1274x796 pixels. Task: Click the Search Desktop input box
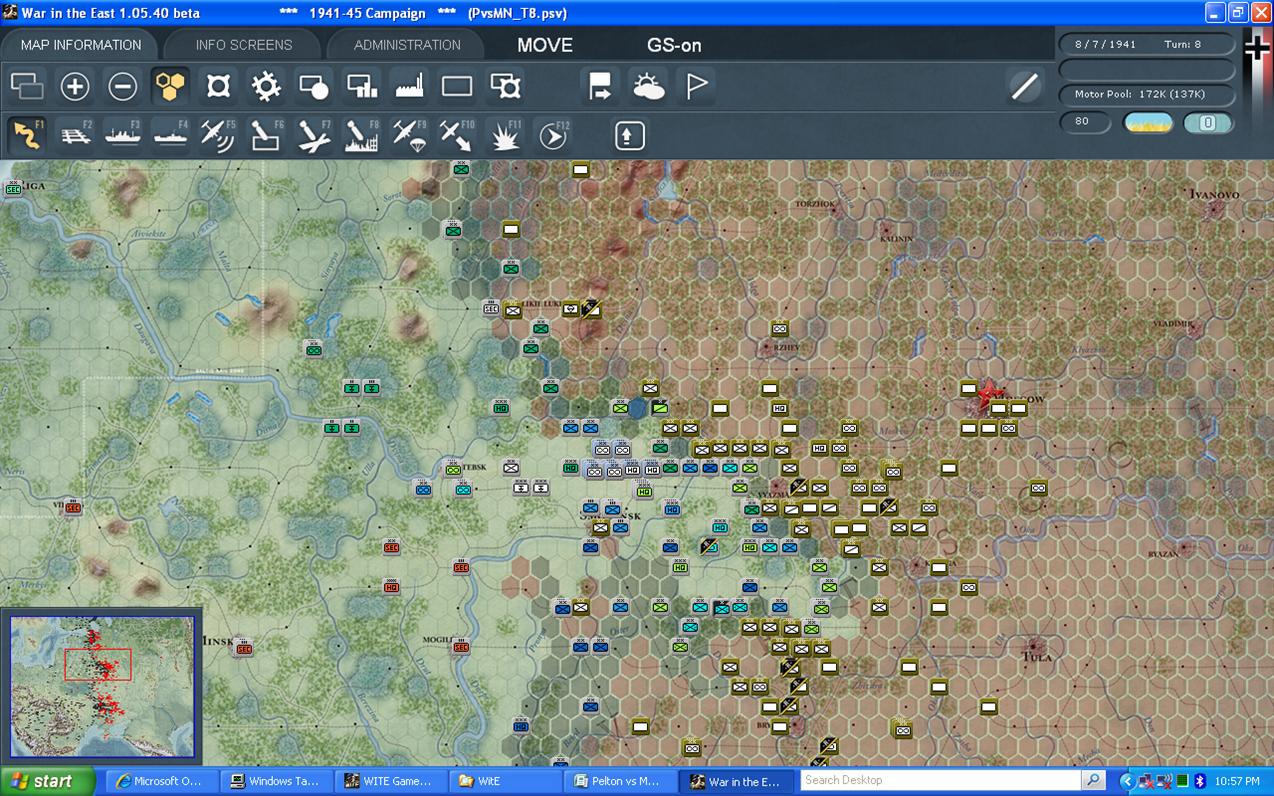tap(940, 780)
